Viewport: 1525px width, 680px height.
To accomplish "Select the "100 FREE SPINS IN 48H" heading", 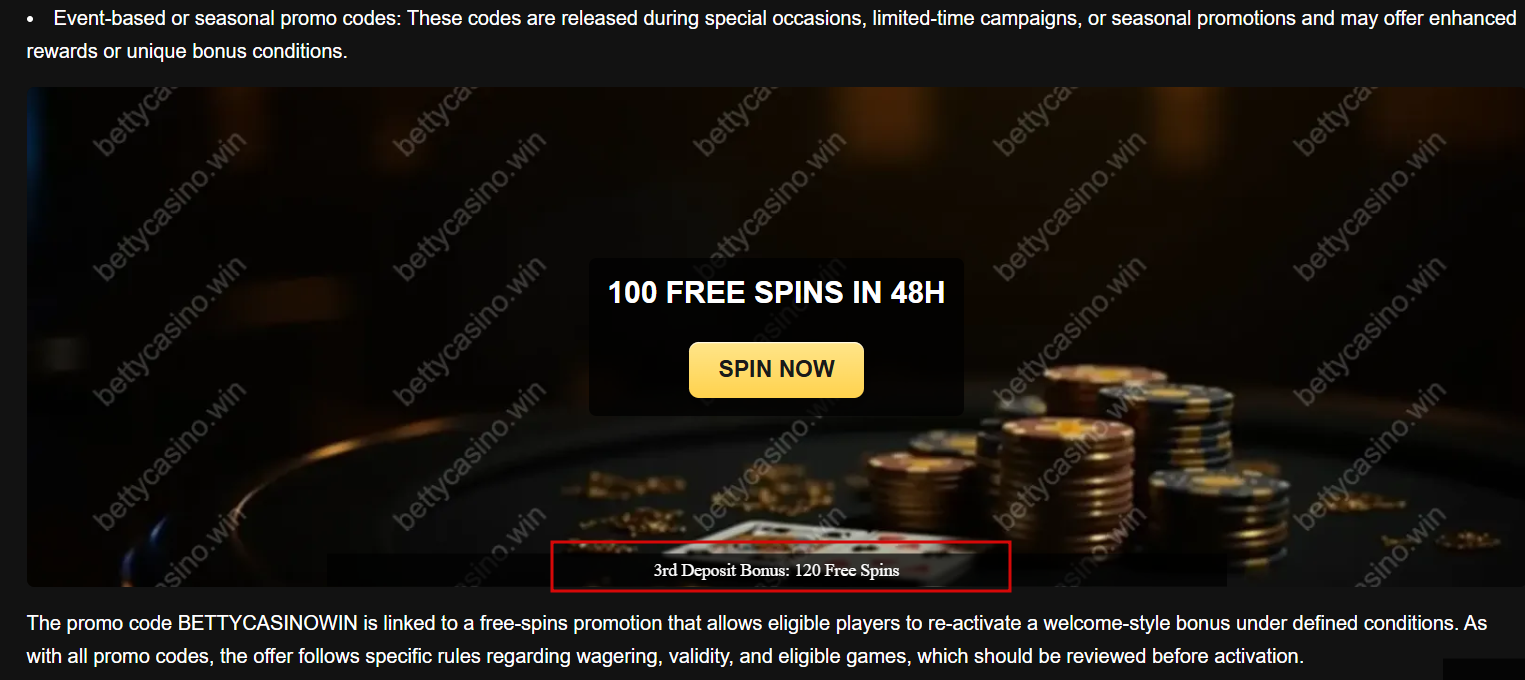I will [776, 293].
